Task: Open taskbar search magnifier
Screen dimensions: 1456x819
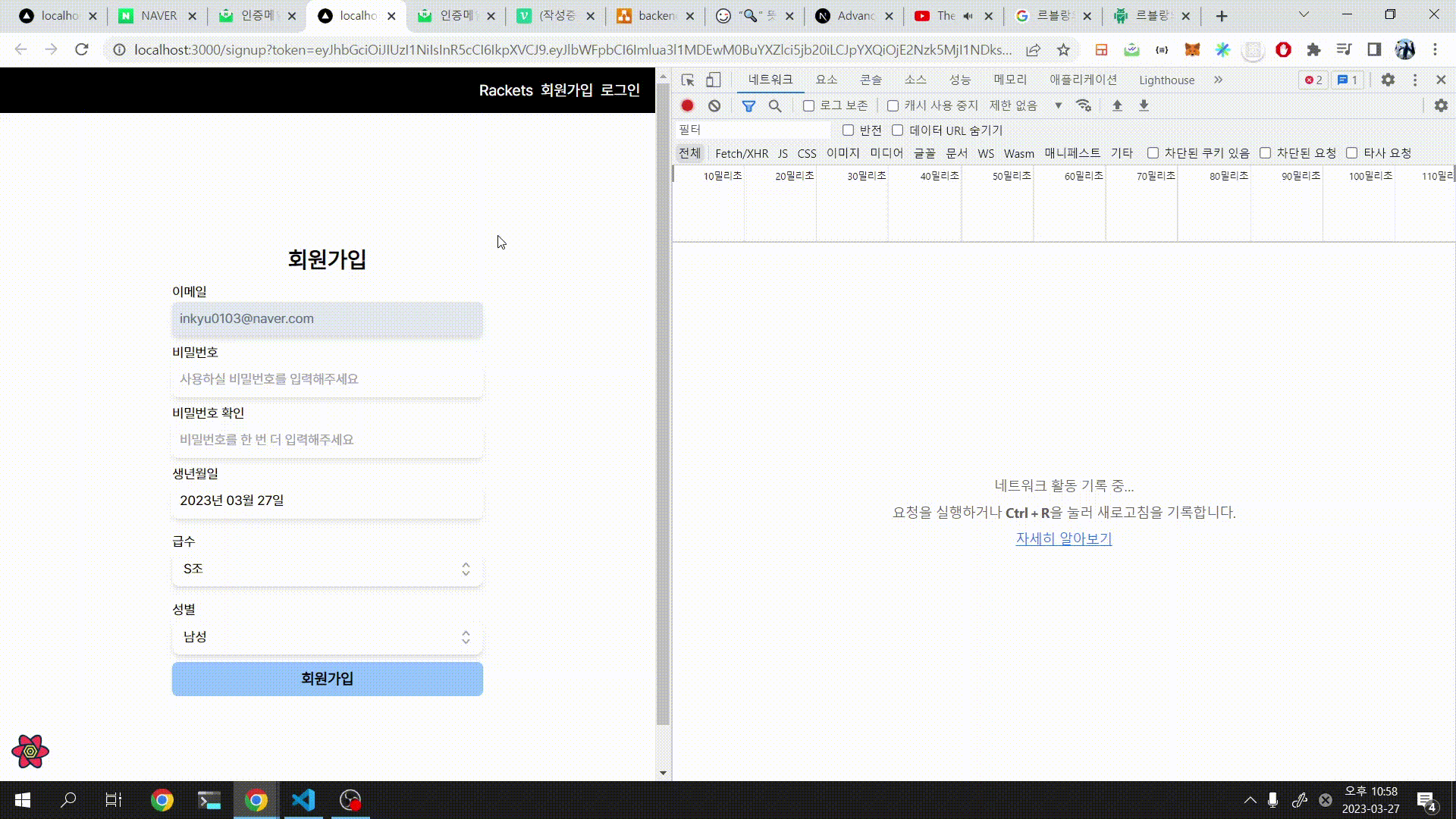Action: (68, 800)
